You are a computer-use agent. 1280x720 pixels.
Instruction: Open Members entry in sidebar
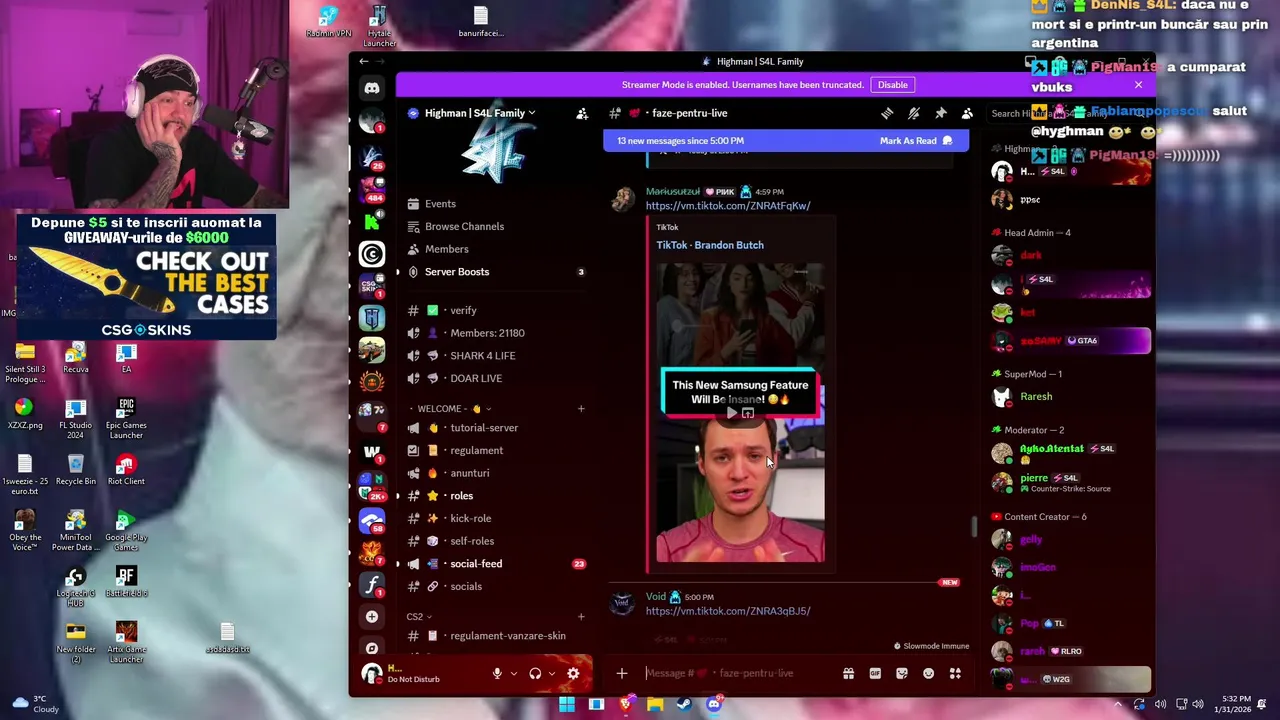click(x=446, y=249)
